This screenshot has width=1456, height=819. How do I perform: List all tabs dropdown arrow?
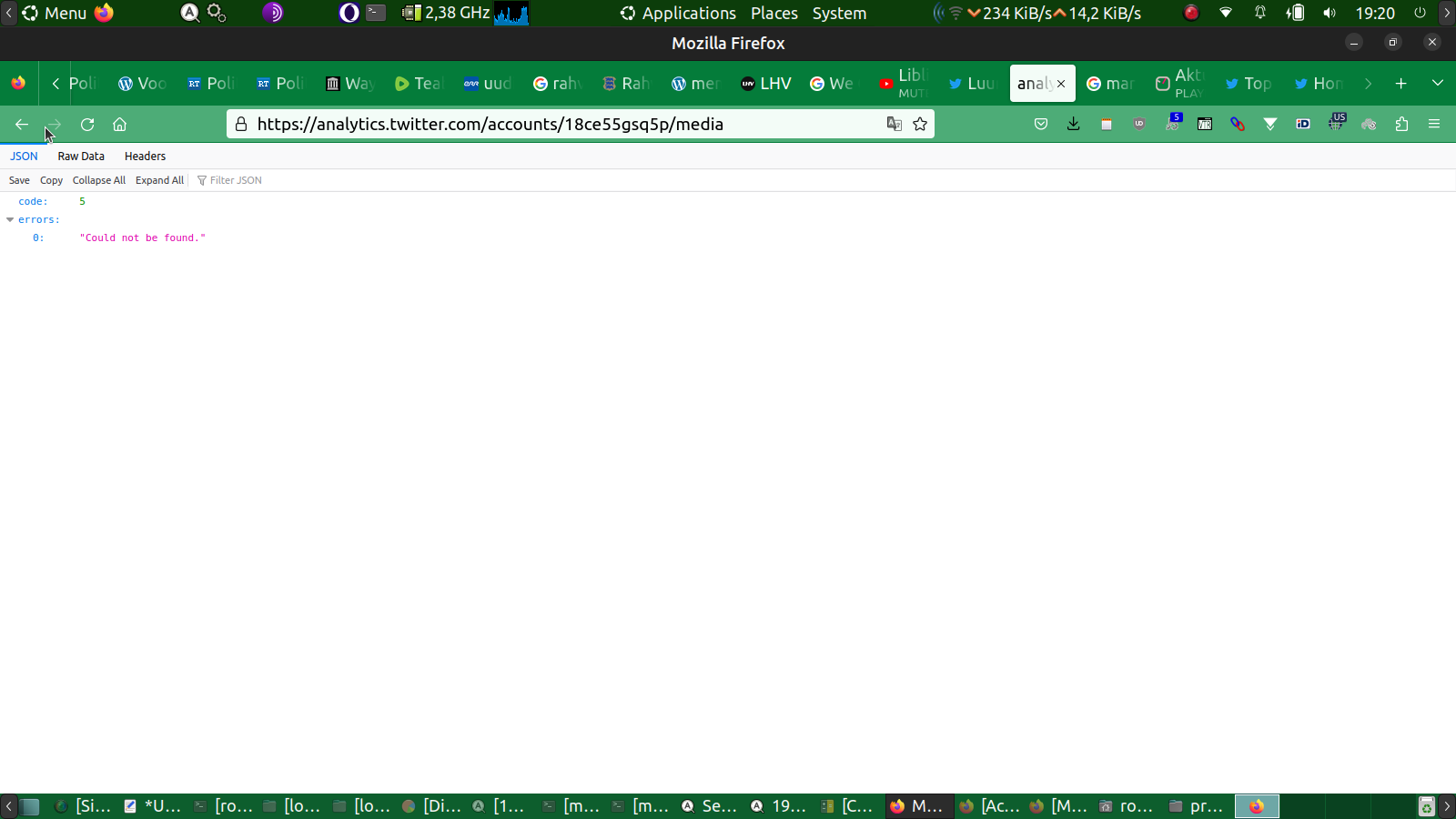[1438, 84]
